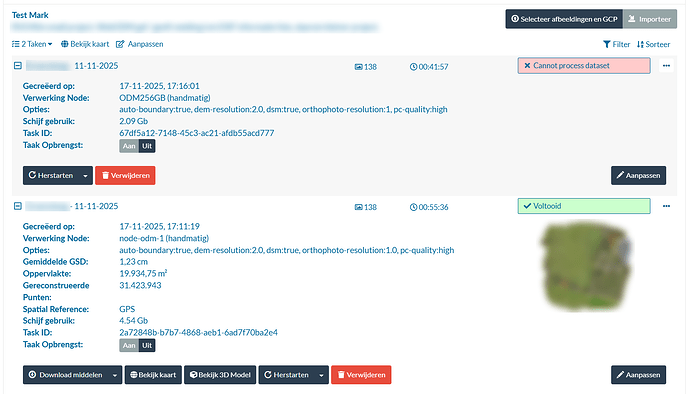Click ODM256GB (handmatig) node value
Screen dimensions: 690x394
pyautogui.click(x=165, y=98)
